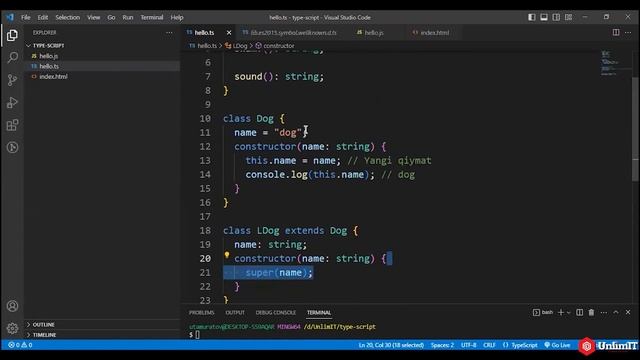The width and height of the screenshot is (640, 360).
Task: Open the Go menu
Action: (111, 17)
